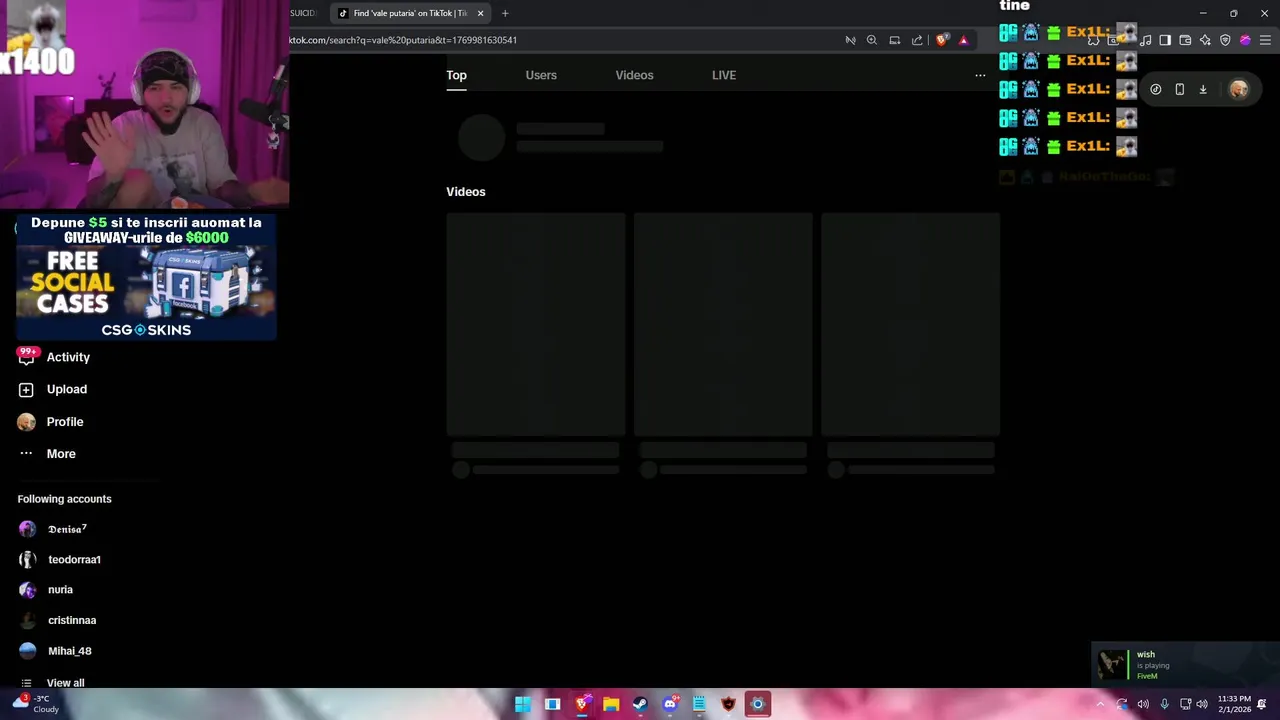
Task: Go to Profile in the sidebar
Action: tap(51, 422)
